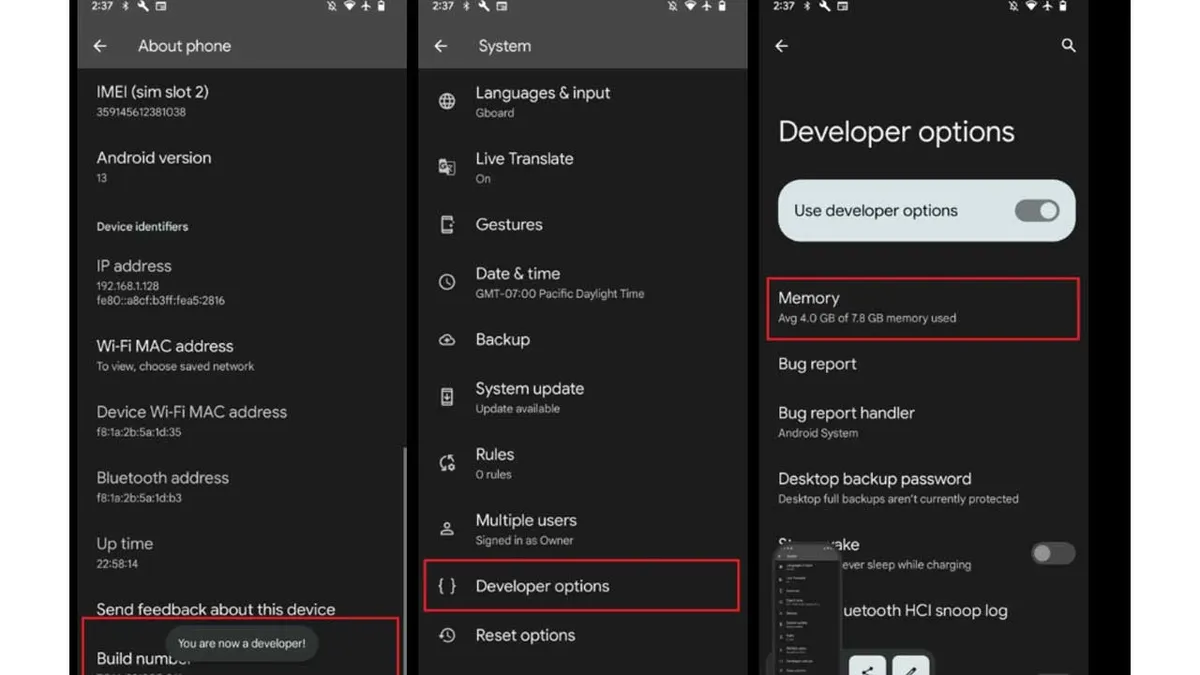Tap the Rules icon
The image size is (1200, 675).
click(447, 463)
